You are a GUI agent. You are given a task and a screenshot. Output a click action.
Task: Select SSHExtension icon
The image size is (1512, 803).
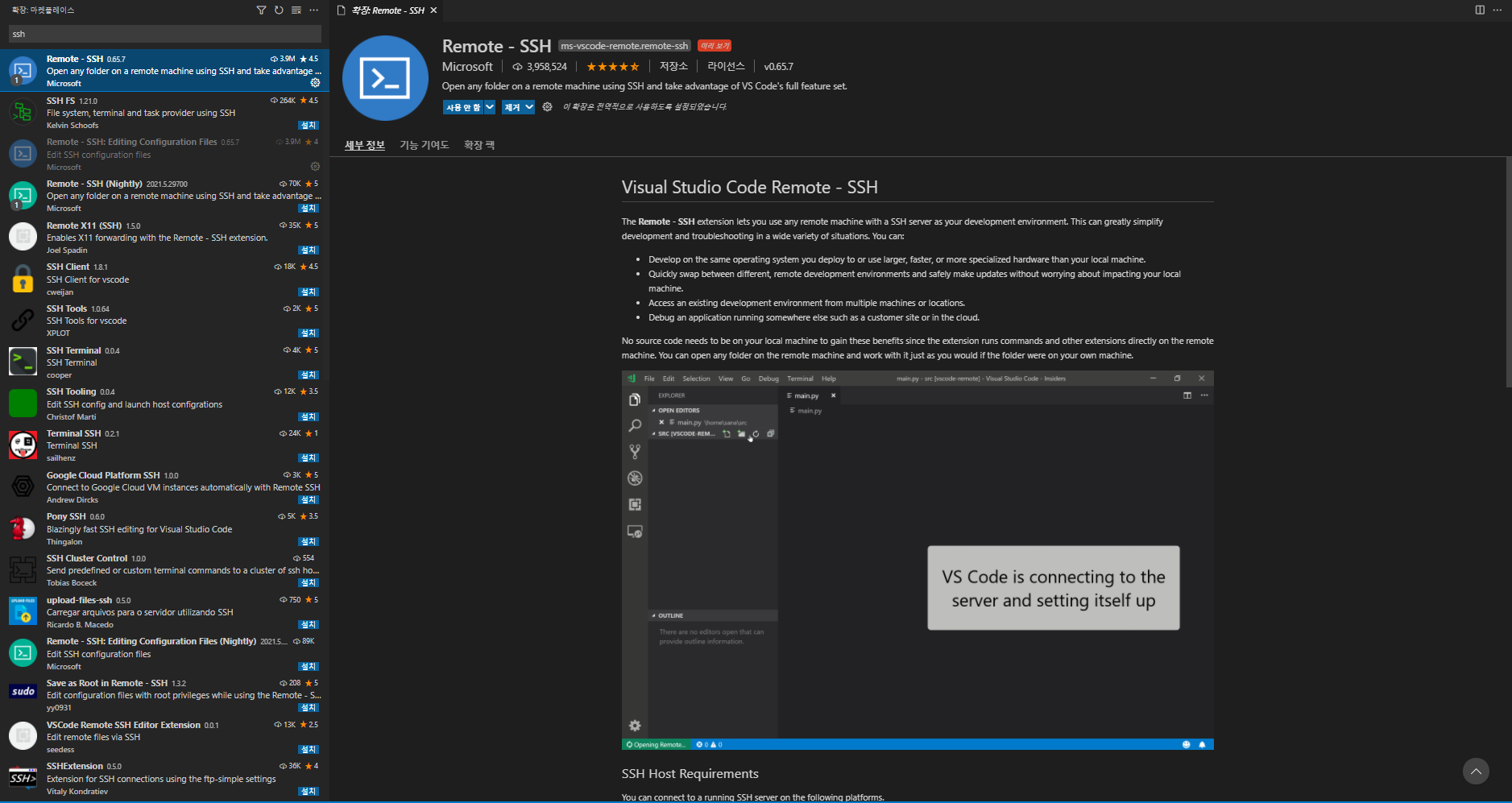23,778
